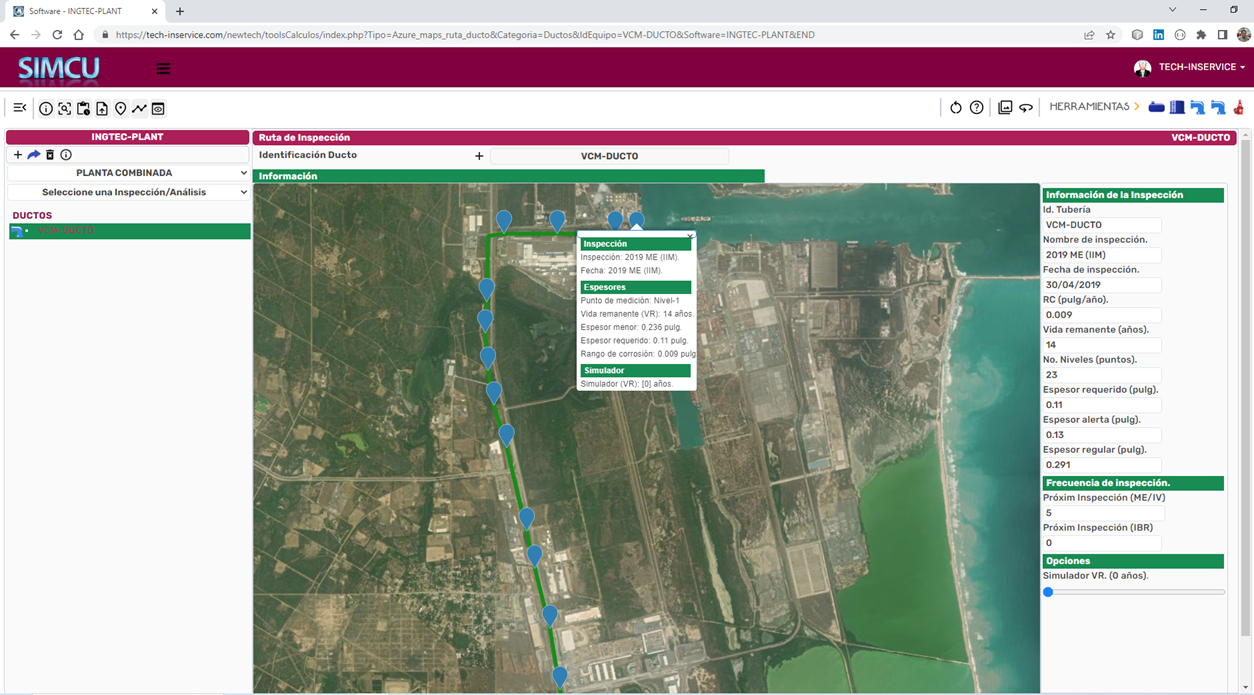The height and width of the screenshot is (695, 1254).
Task: Select VCM-DUCTO in the DUCTOS list
Action: pos(66,231)
